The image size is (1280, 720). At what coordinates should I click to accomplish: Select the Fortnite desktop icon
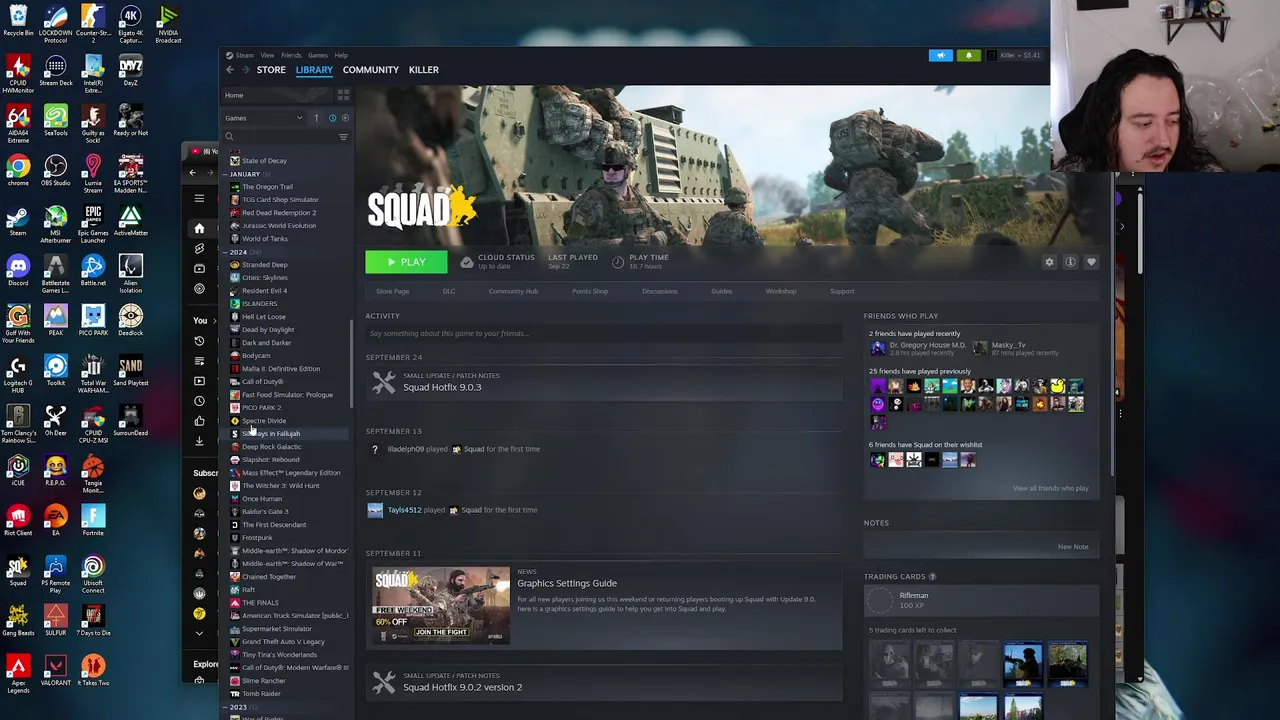point(93,520)
